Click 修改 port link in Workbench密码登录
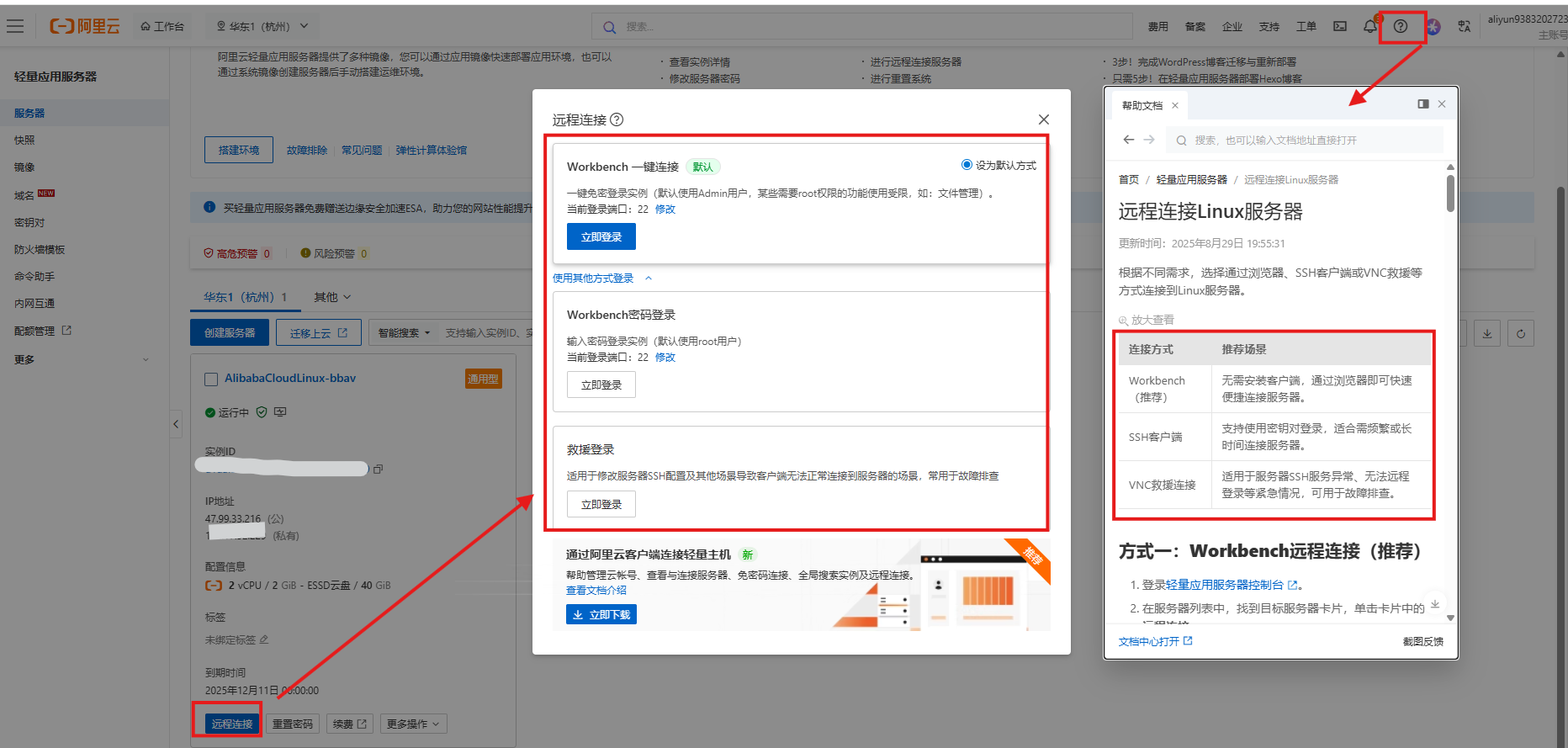1568x748 pixels. point(665,358)
